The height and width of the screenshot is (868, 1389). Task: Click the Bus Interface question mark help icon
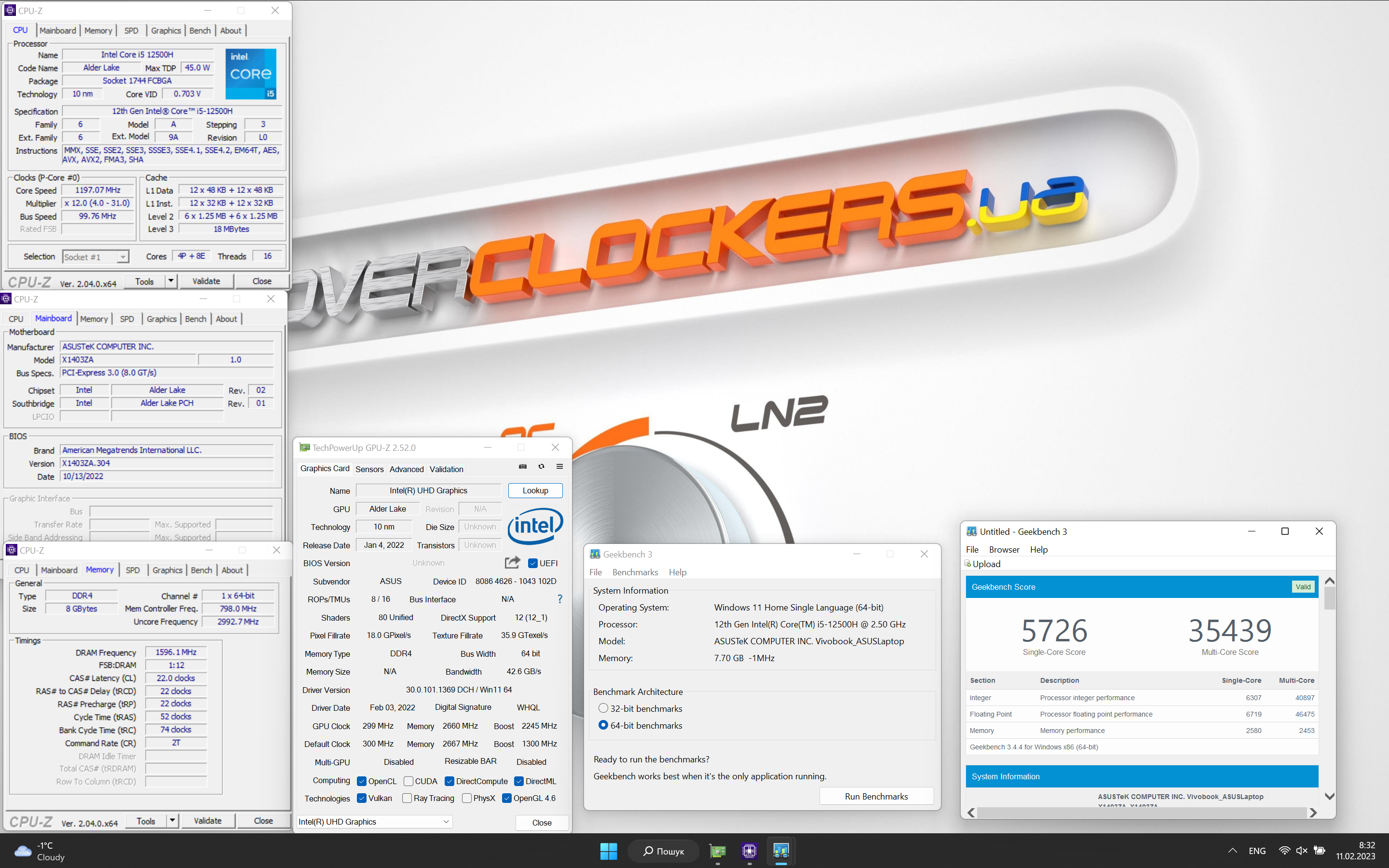559,599
